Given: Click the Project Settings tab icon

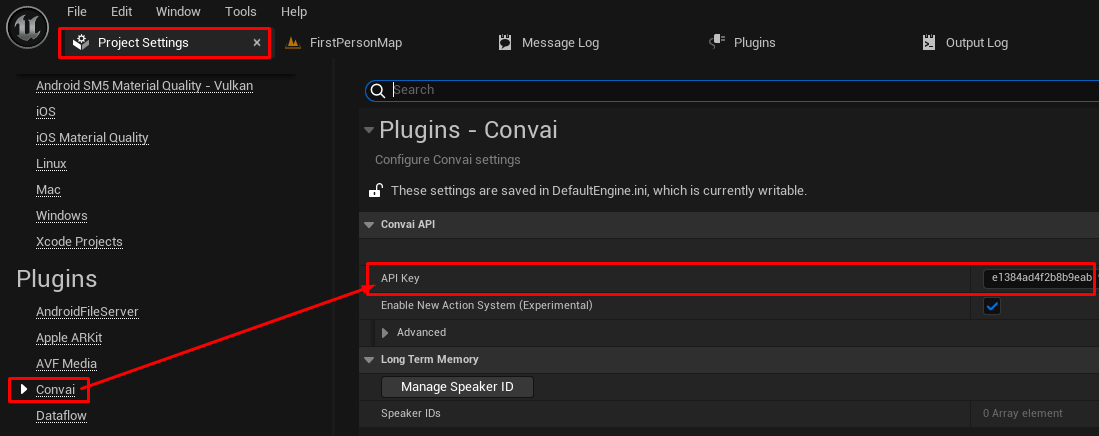Looking at the screenshot, I should [80, 43].
